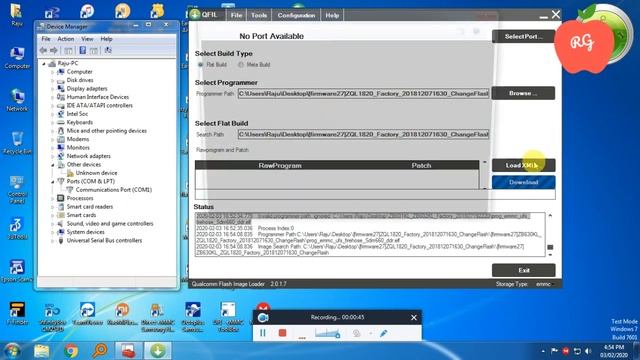Screen dimensions: 640x360
Task: Switch to QFIL green taskbar icon
Action: tap(158, 351)
